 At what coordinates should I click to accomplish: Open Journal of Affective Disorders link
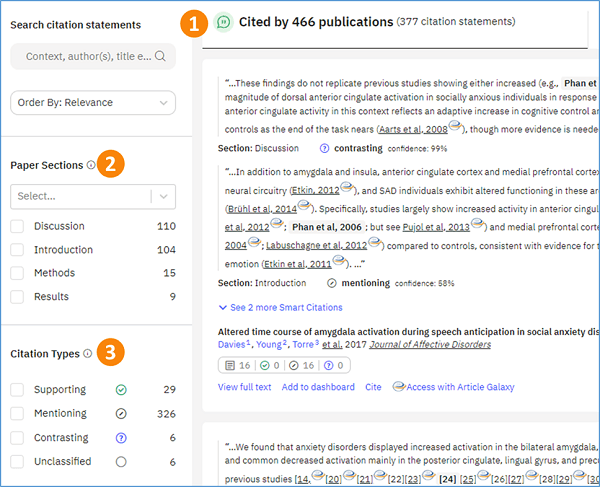tap(430, 344)
